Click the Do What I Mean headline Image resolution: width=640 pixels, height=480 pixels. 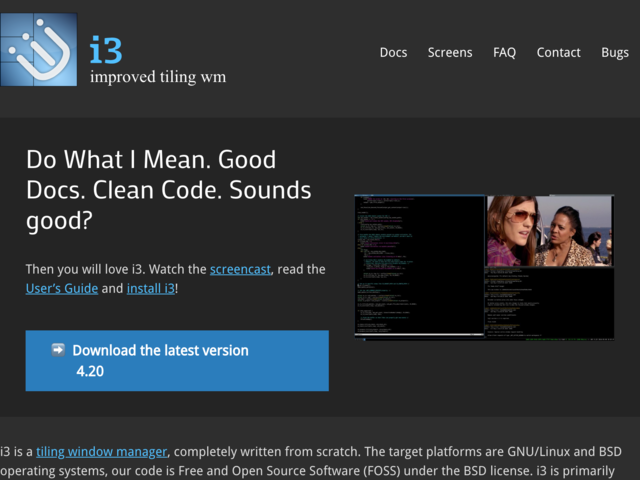169,190
